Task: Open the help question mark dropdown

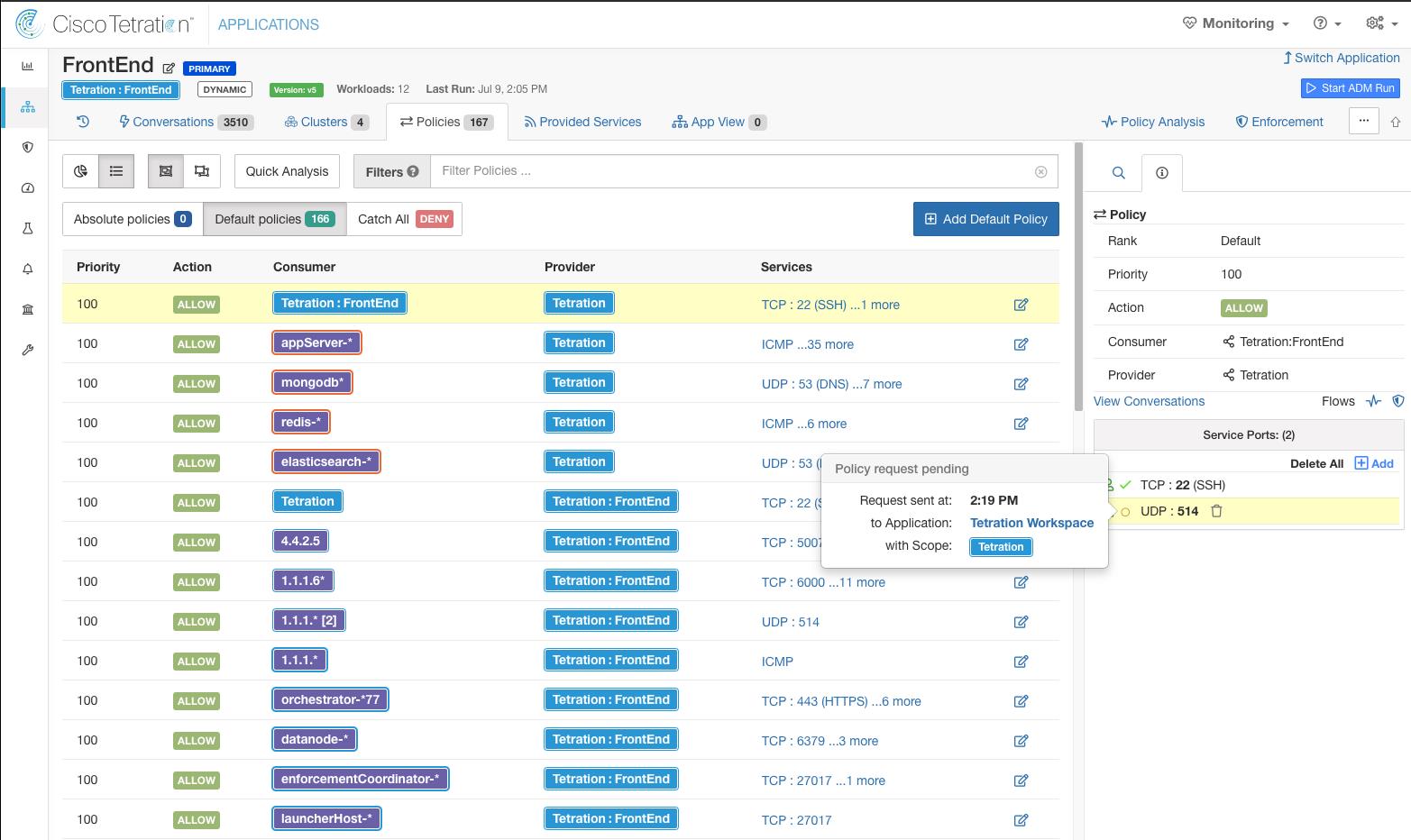Action: click(x=1328, y=23)
